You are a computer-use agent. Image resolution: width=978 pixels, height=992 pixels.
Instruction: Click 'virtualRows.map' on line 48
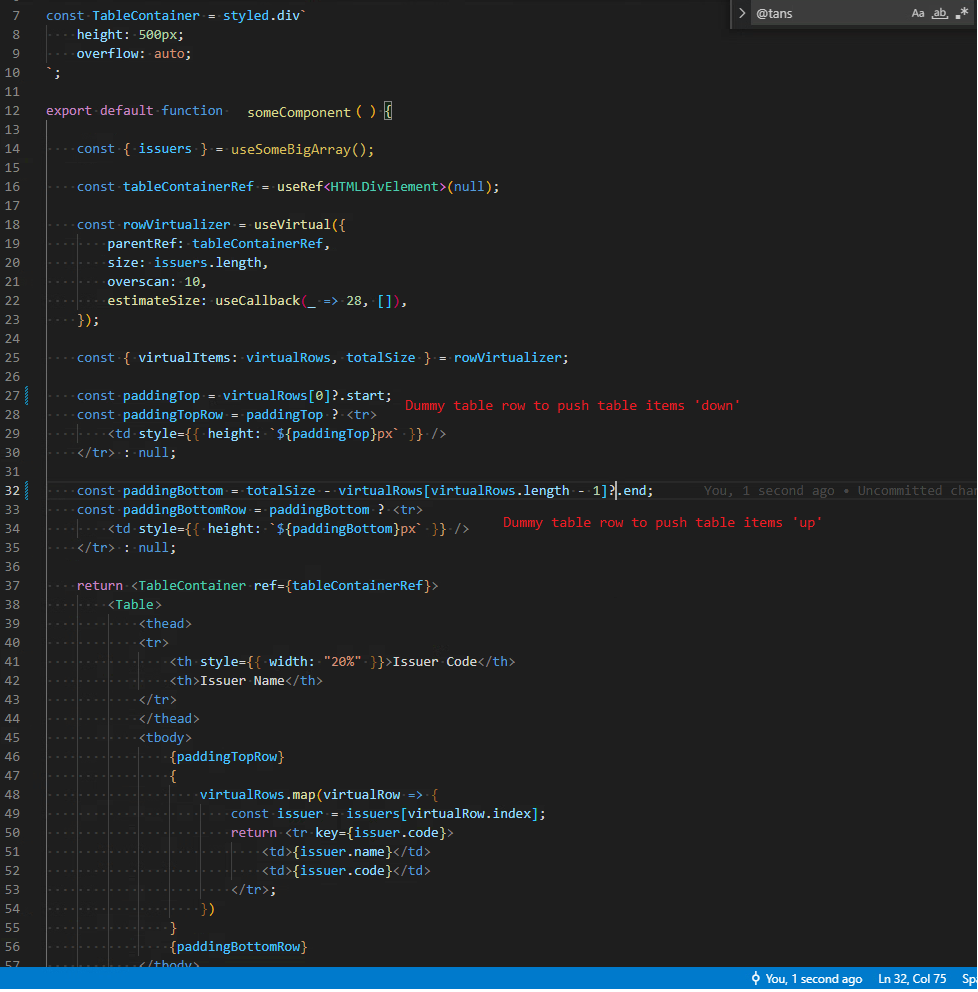point(257,794)
